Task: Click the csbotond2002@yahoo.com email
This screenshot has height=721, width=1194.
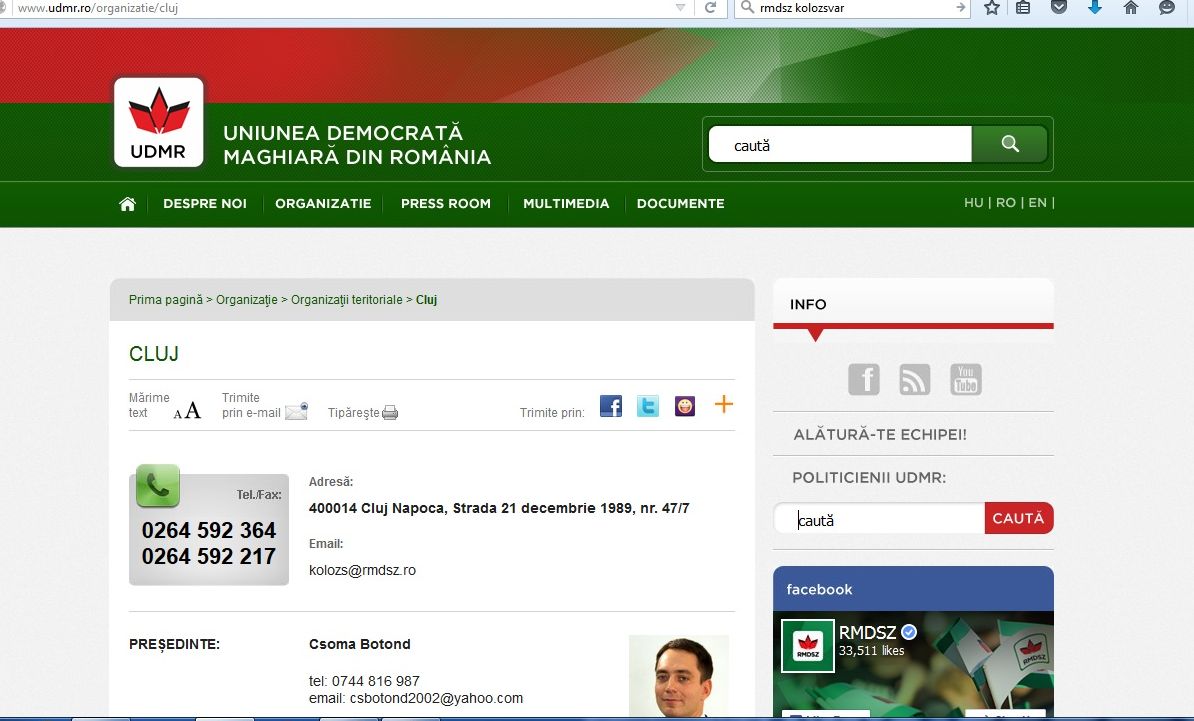Action: (436, 698)
